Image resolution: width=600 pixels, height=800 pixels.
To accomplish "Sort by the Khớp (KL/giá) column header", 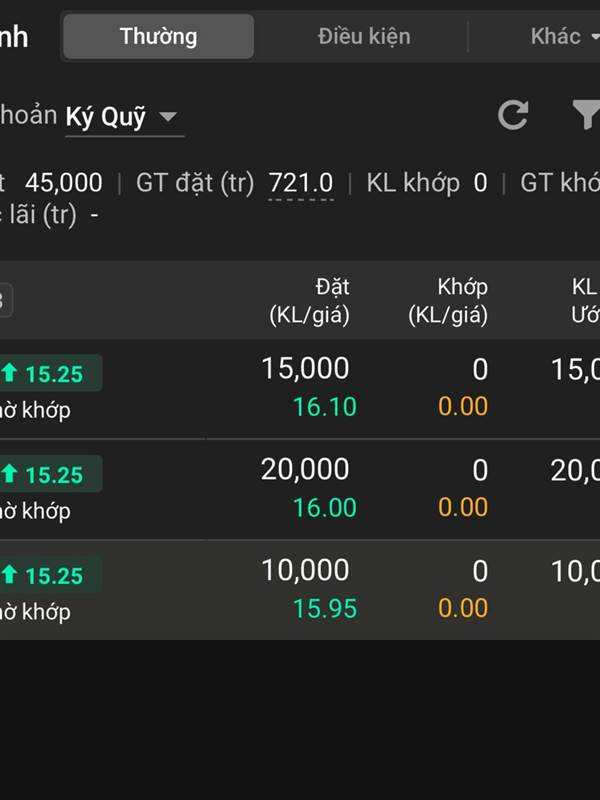I will tap(448, 301).
